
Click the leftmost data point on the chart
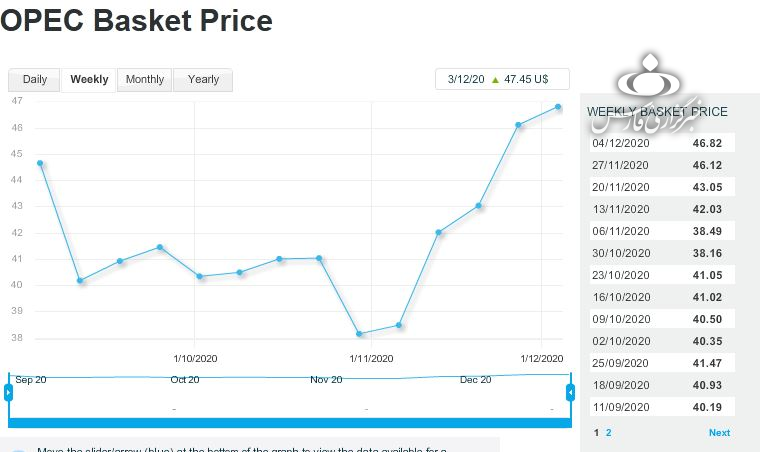pyautogui.click(x=40, y=163)
